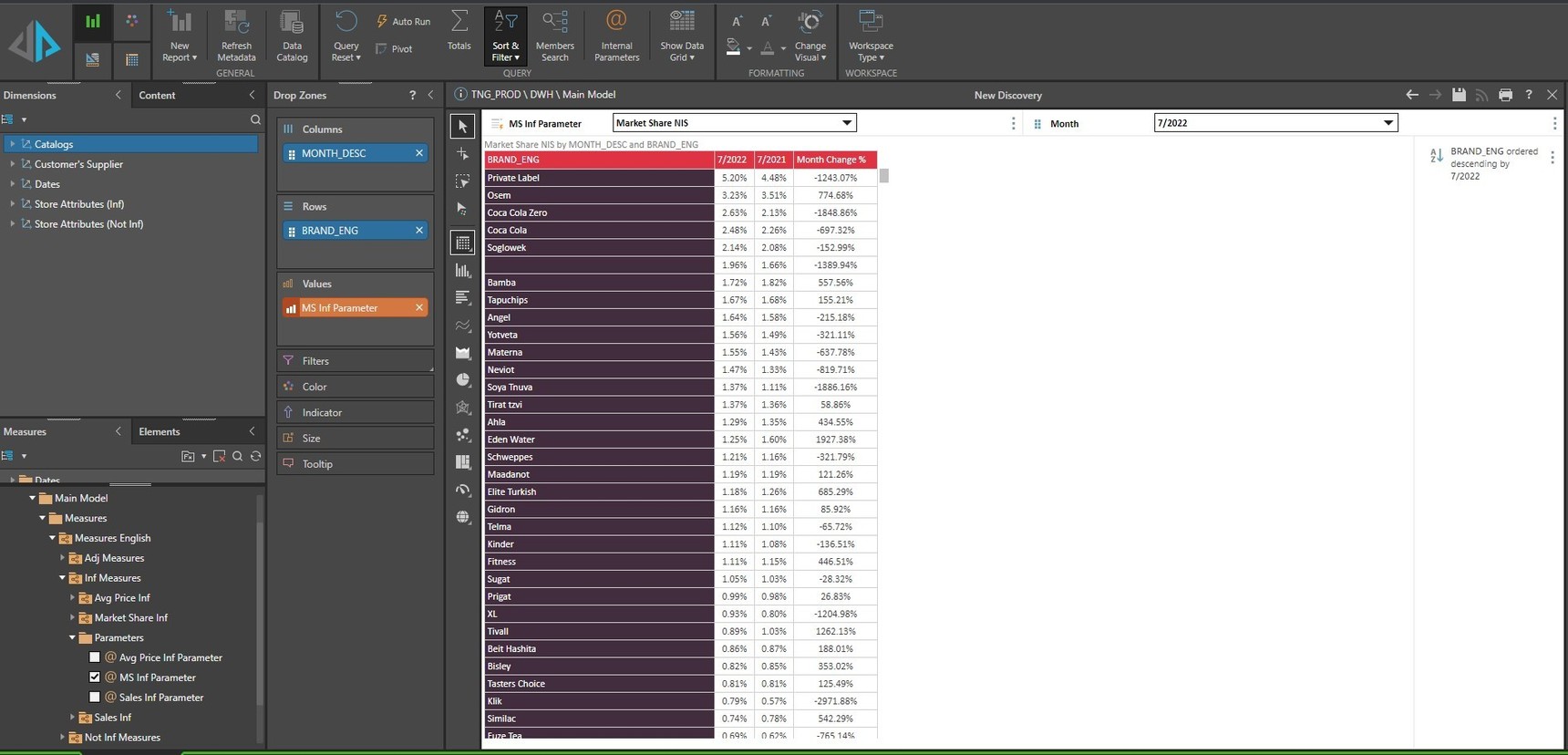Viewport: 1568px width, 755px height.
Task: Click the back arrow in header
Action: (1411, 95)
